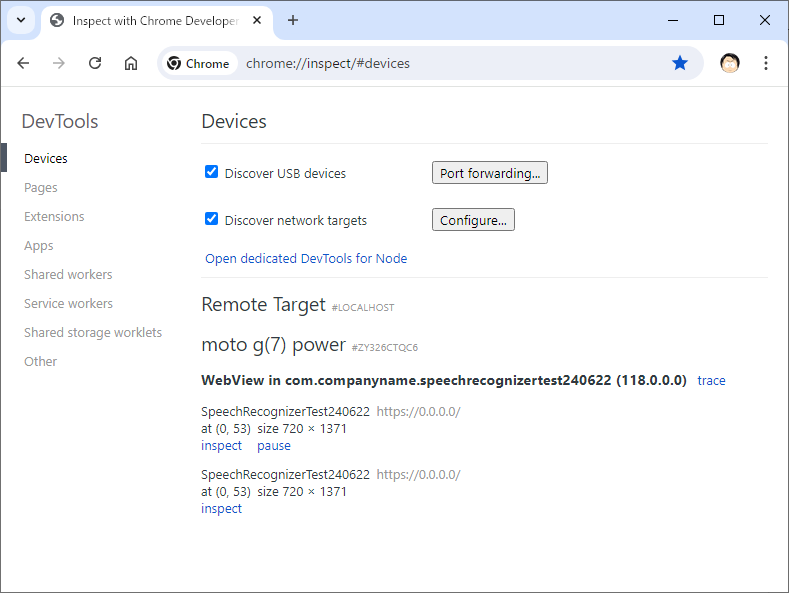This screenshot has height=593, width=789.
Task: Click the Configure... button
Action: click(x=473, y=220)
